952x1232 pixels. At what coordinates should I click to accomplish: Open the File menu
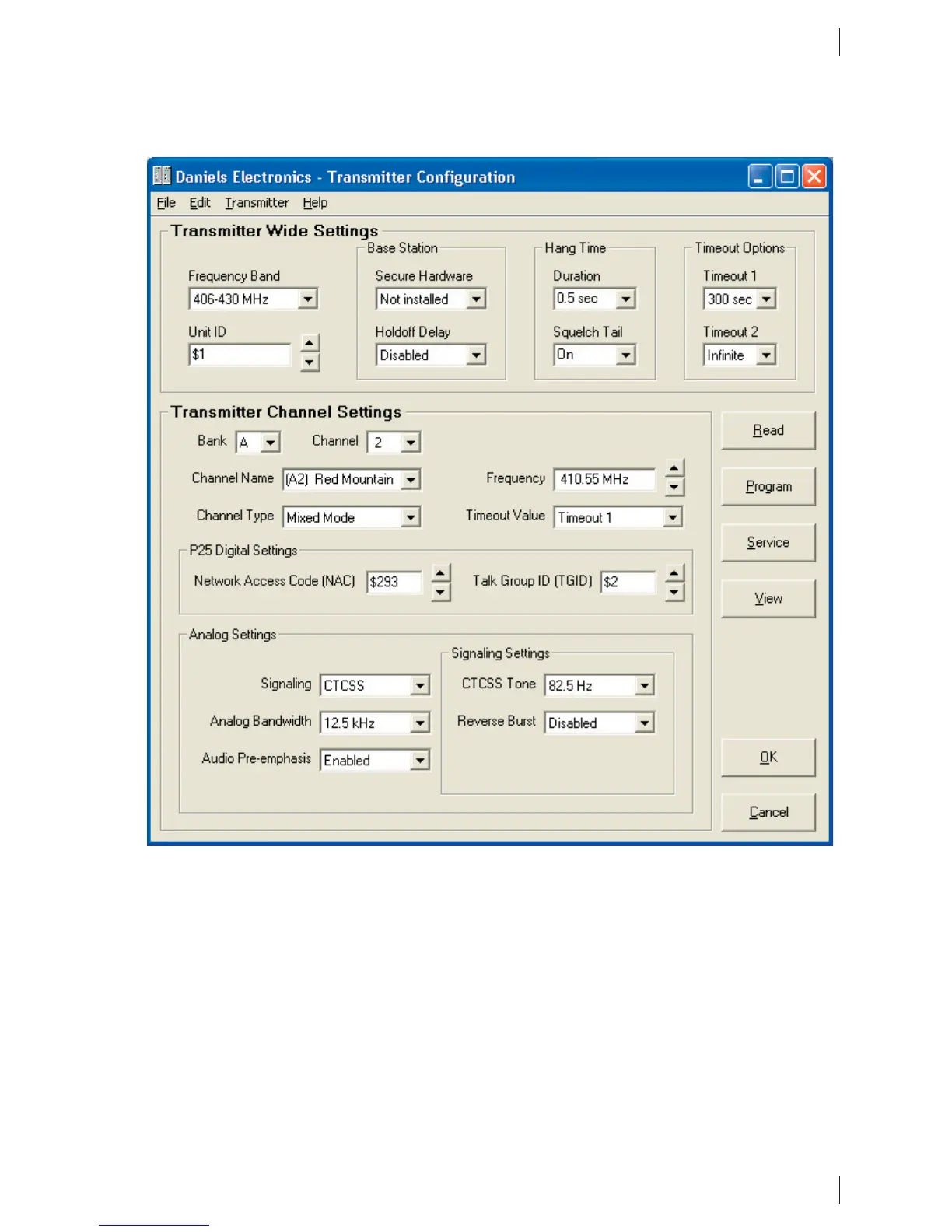pyautogui.click(x=166, y=203)
